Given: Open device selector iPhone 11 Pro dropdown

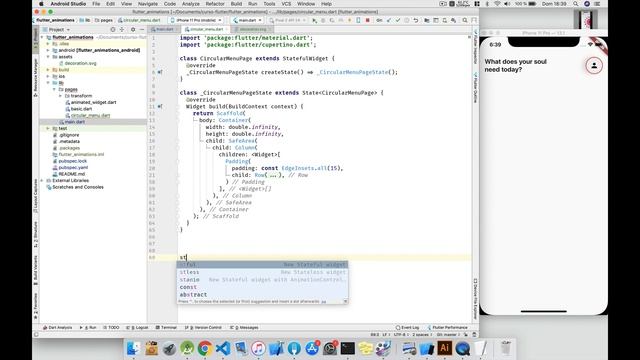Looking at the screenshot, I should (x=196, y=20).
